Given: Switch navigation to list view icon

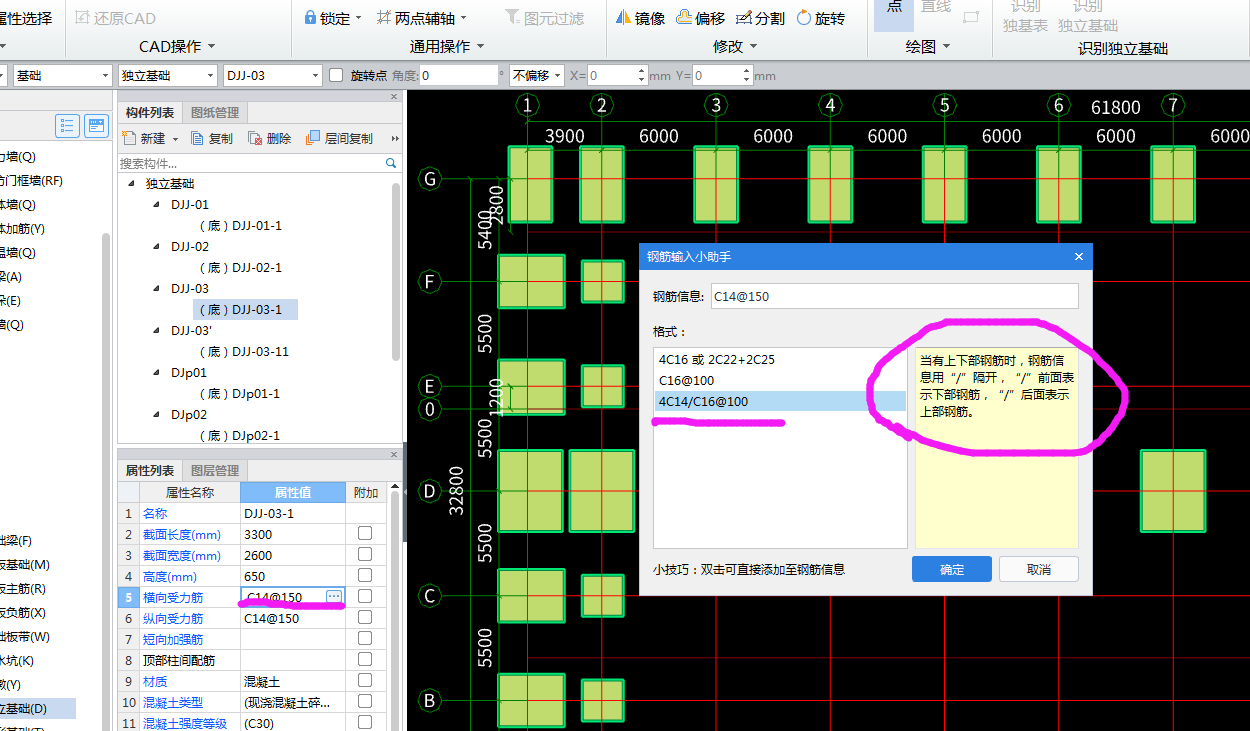Looking at the screenshot, I should [x=68, y=125].
